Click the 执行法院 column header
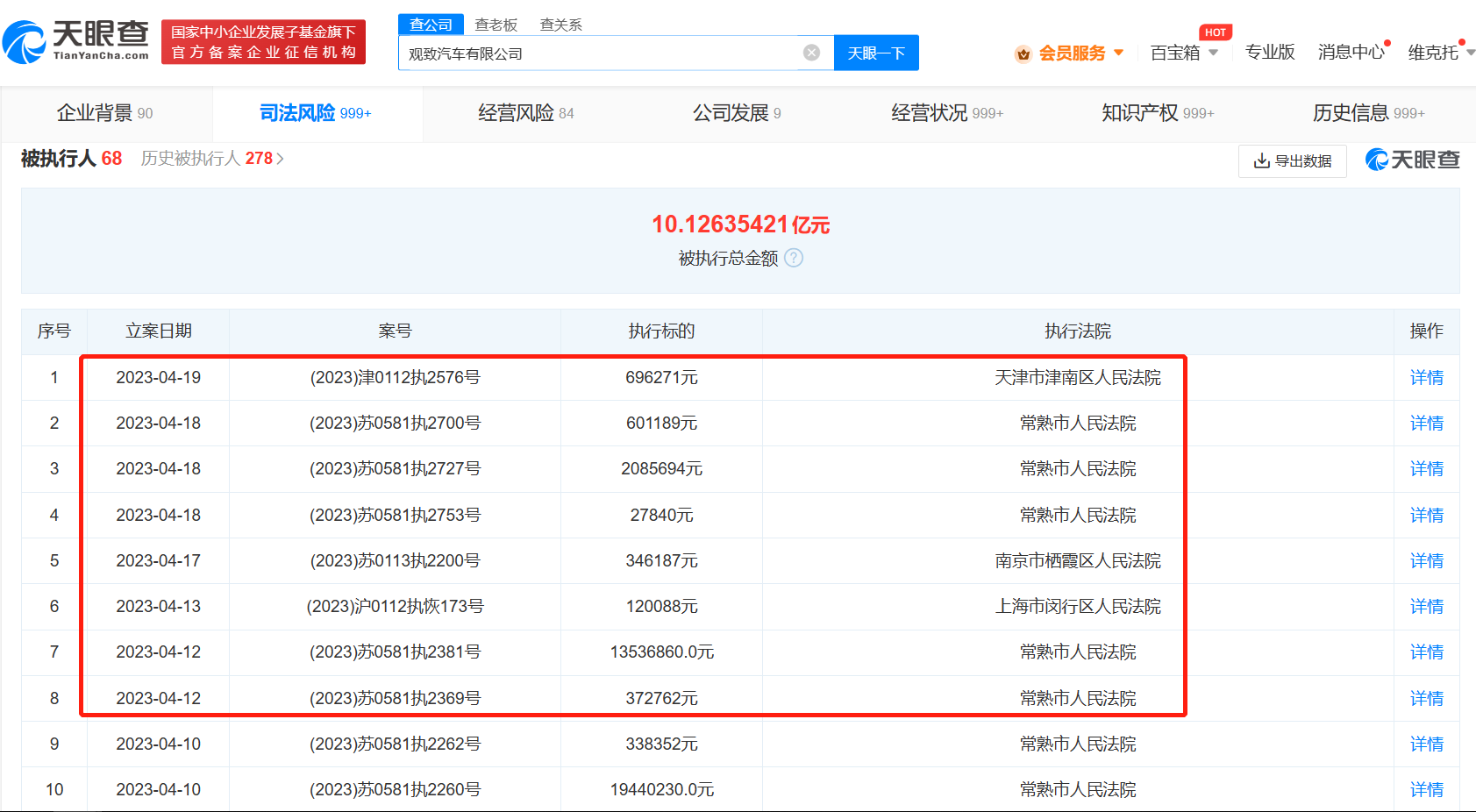 click(1078, 331)
